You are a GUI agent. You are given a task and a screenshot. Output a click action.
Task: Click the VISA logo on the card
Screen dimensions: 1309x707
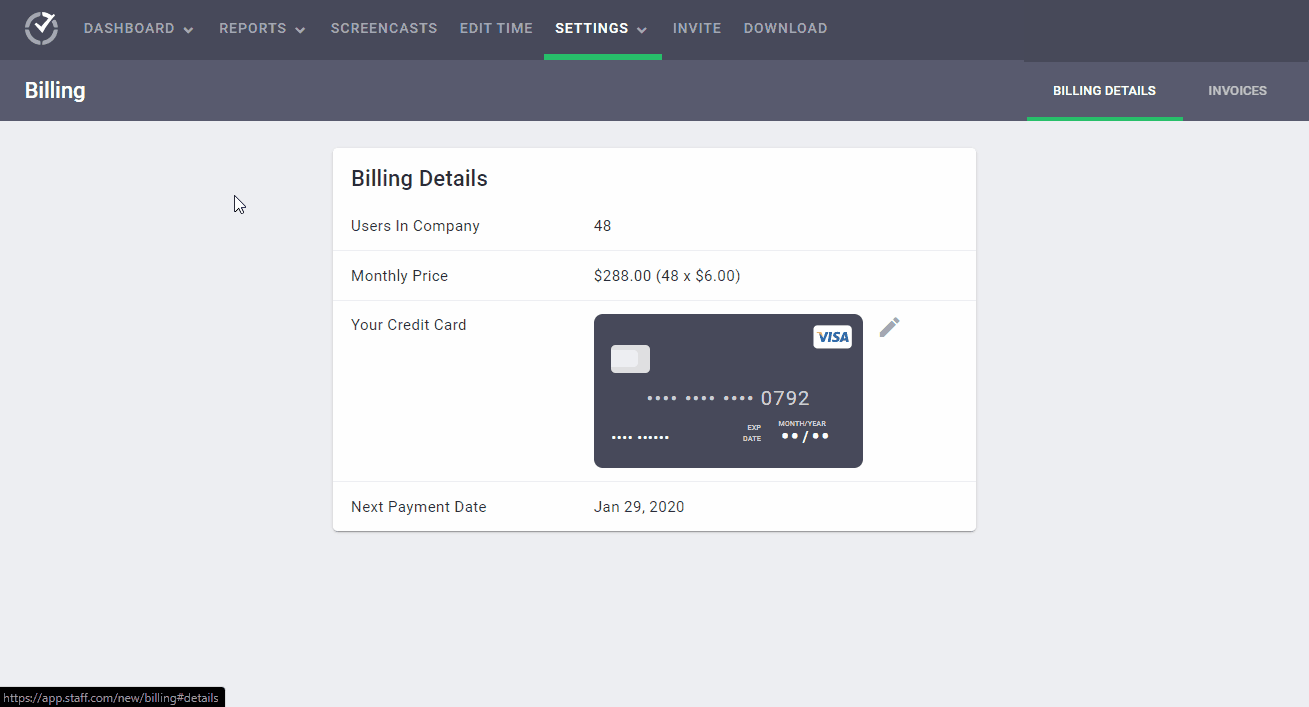point(832,337)
